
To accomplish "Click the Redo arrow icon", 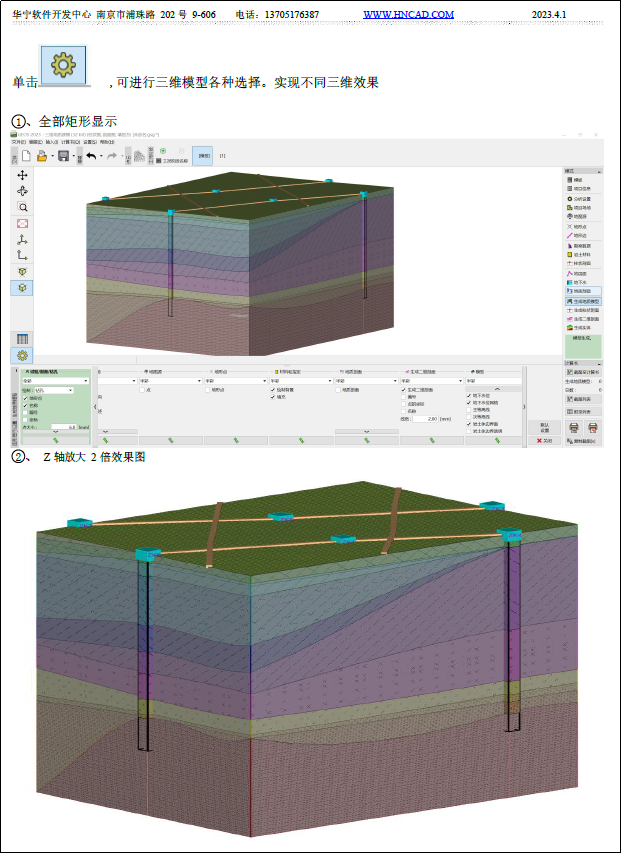I will [x=111, y=156].
